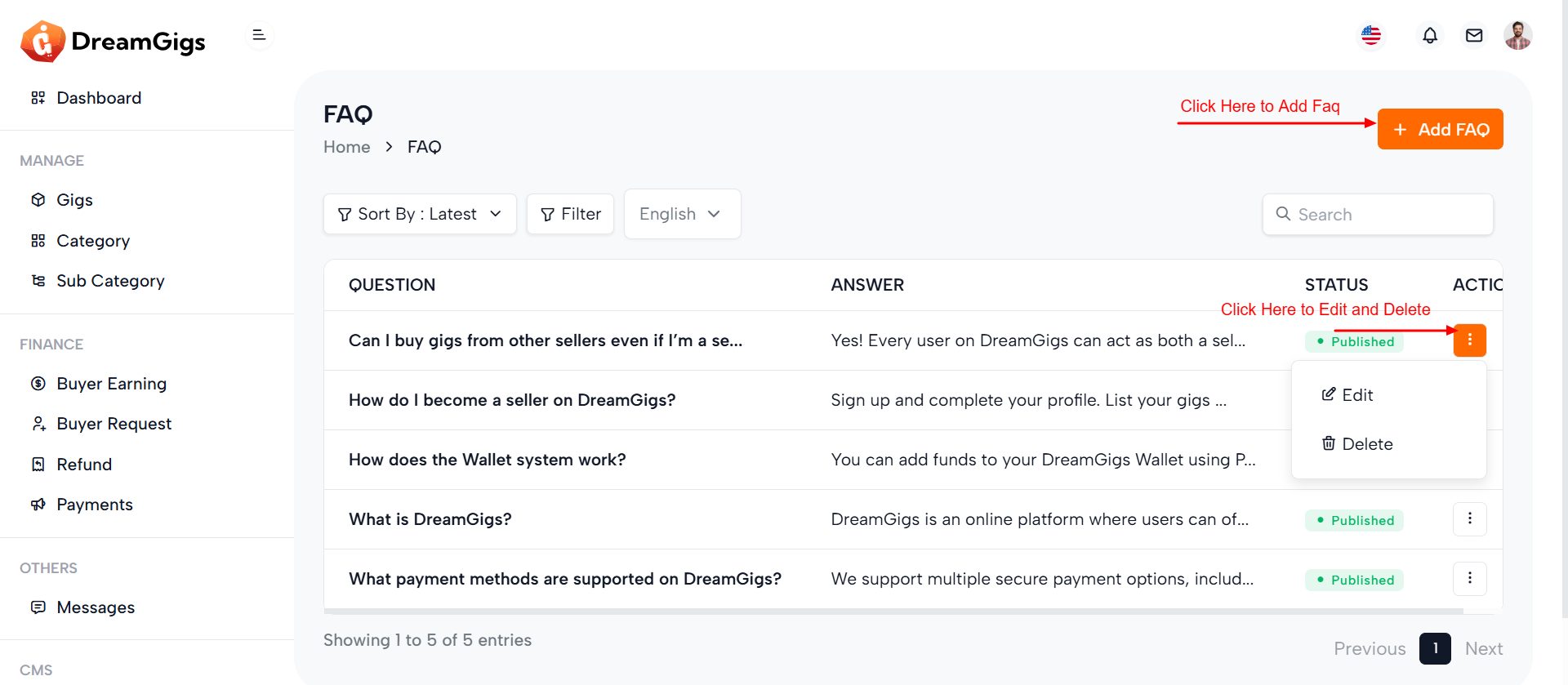Image resolution: width=1568 pixels, height=685 pixels.
Task: Click the DreamGigs logo
Action: 114,42
